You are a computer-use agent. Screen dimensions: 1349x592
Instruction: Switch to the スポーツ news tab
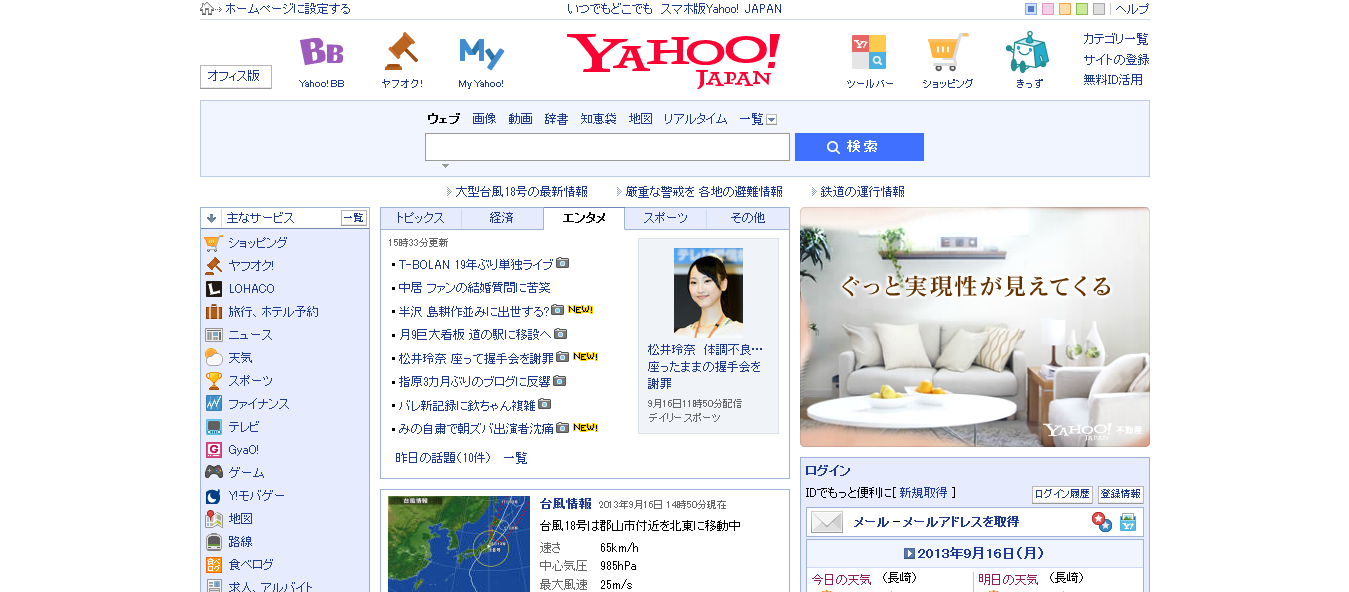[665, 218]
